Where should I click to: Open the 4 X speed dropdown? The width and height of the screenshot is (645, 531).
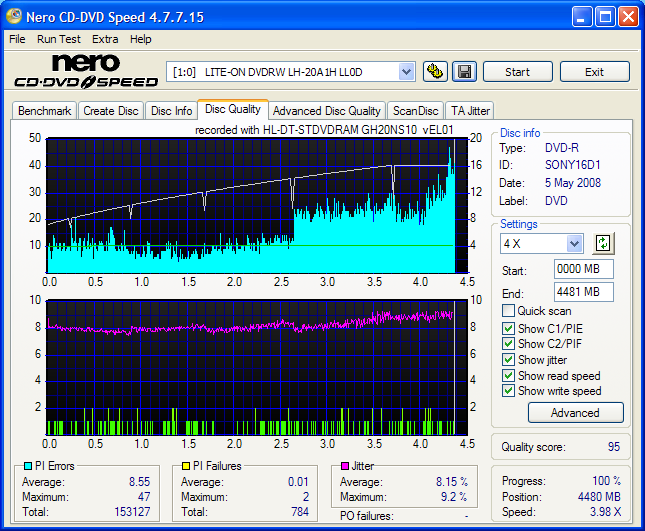click(x=574, y=243)
